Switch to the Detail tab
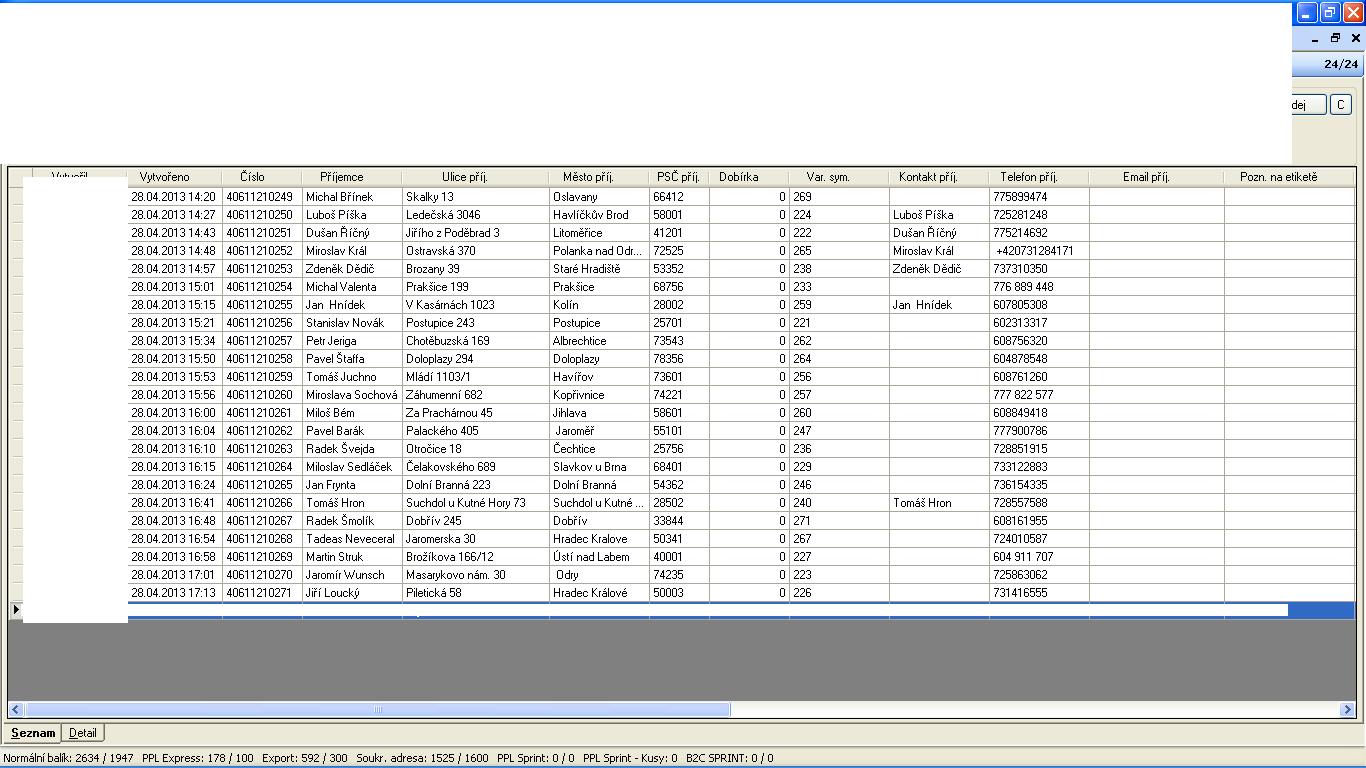1366x768 pixels. (83, 733)
